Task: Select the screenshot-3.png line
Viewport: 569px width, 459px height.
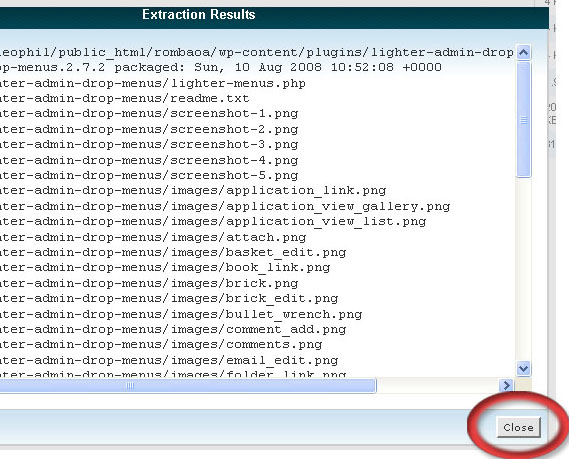Action: (x=149, y=144)
